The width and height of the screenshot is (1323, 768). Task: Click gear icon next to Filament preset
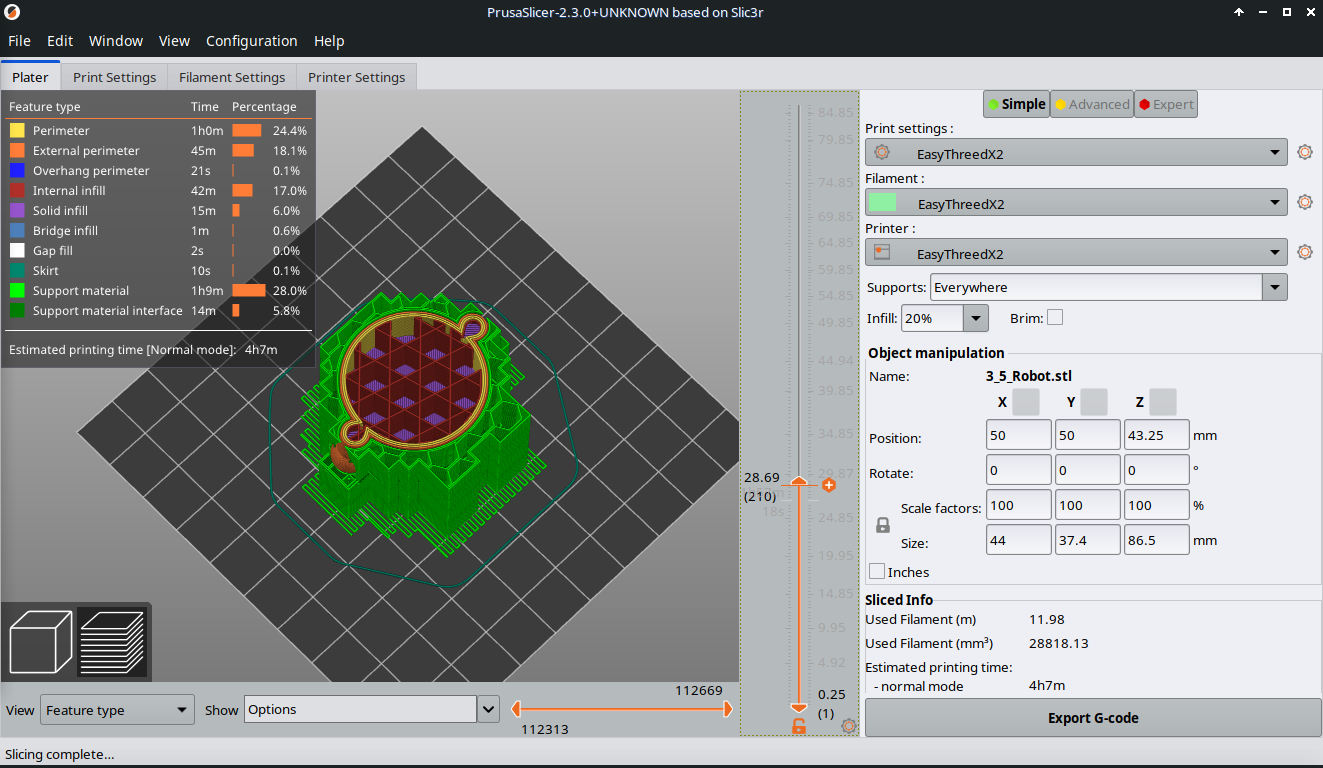pyautogui.click(x=1304, y=202)
